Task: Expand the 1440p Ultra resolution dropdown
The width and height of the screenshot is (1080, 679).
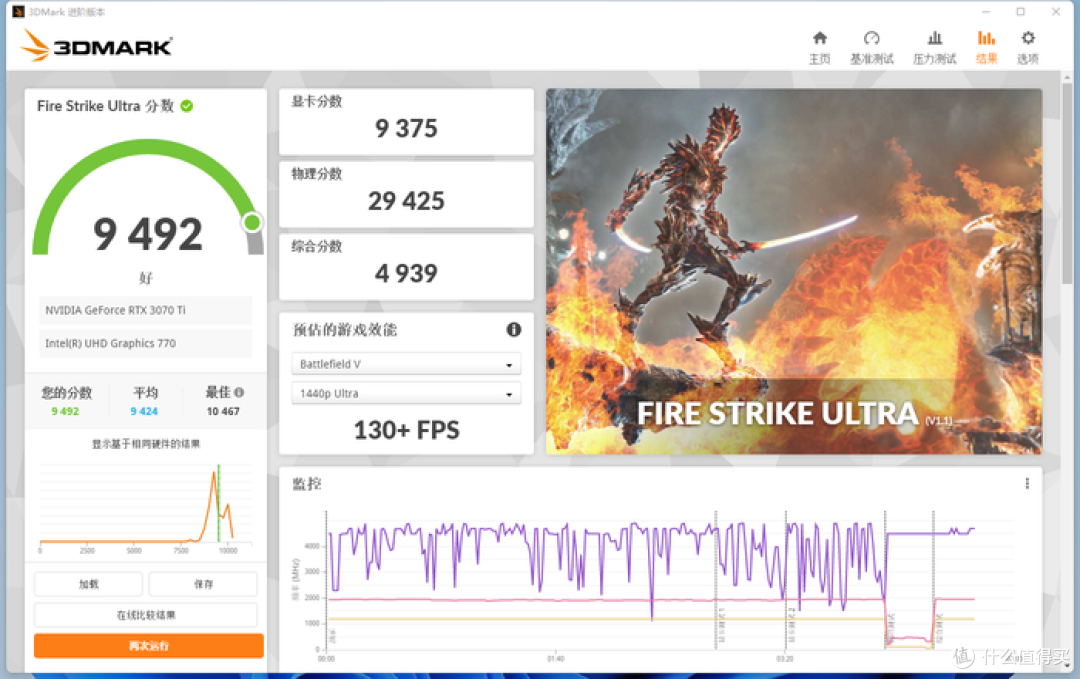Action: tap(406, 393)
